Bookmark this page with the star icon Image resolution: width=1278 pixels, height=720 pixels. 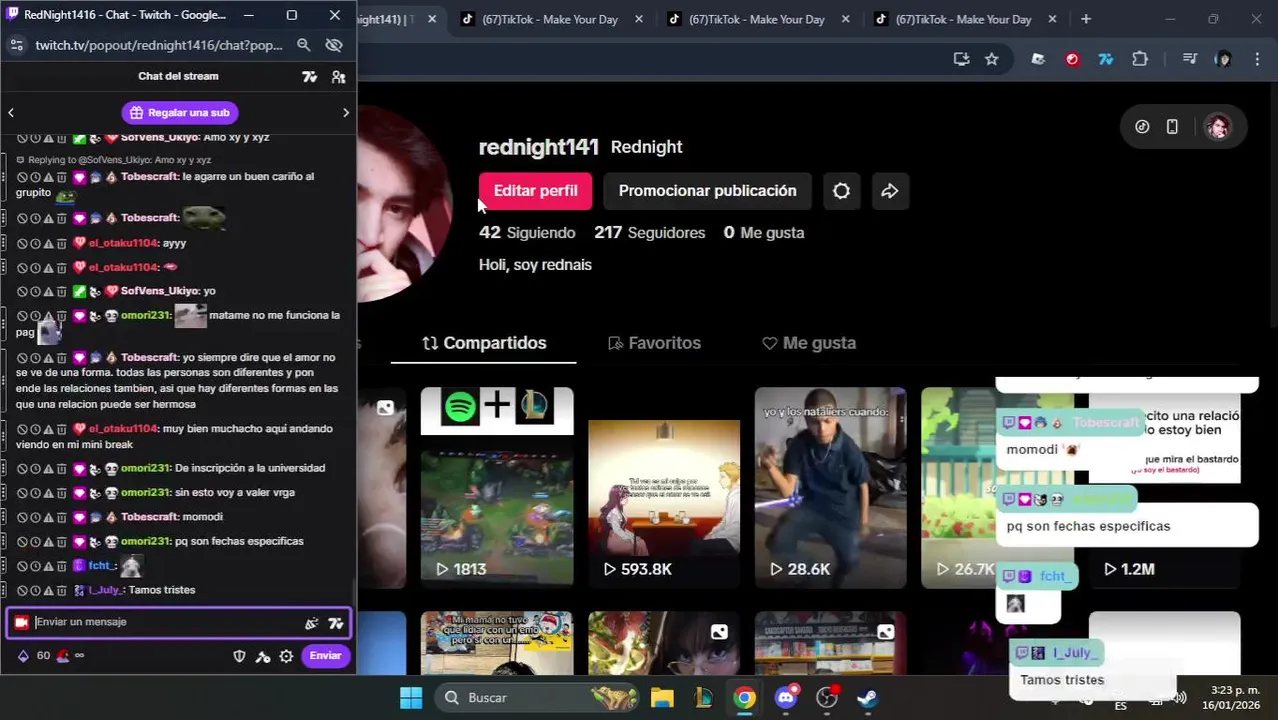click(991, 59)
